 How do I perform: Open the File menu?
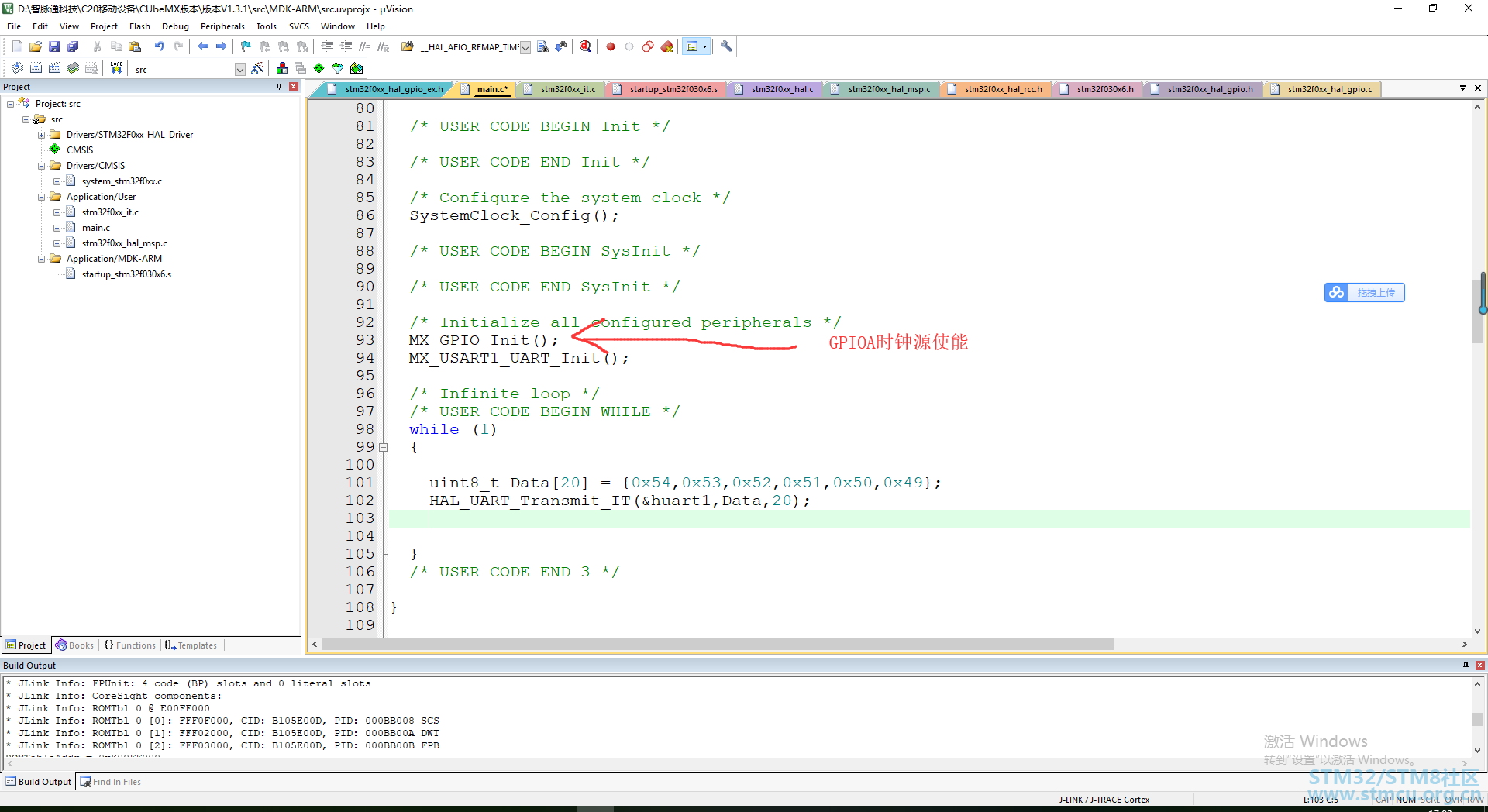14,26
